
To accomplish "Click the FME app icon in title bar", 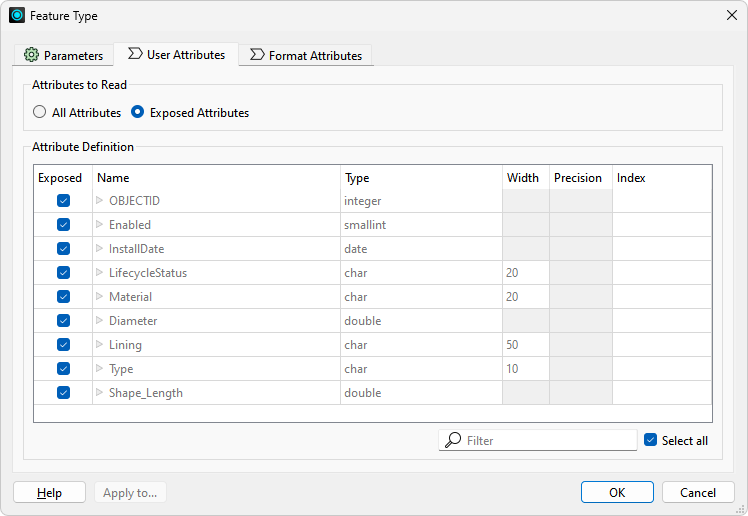I will pos(17,15).
